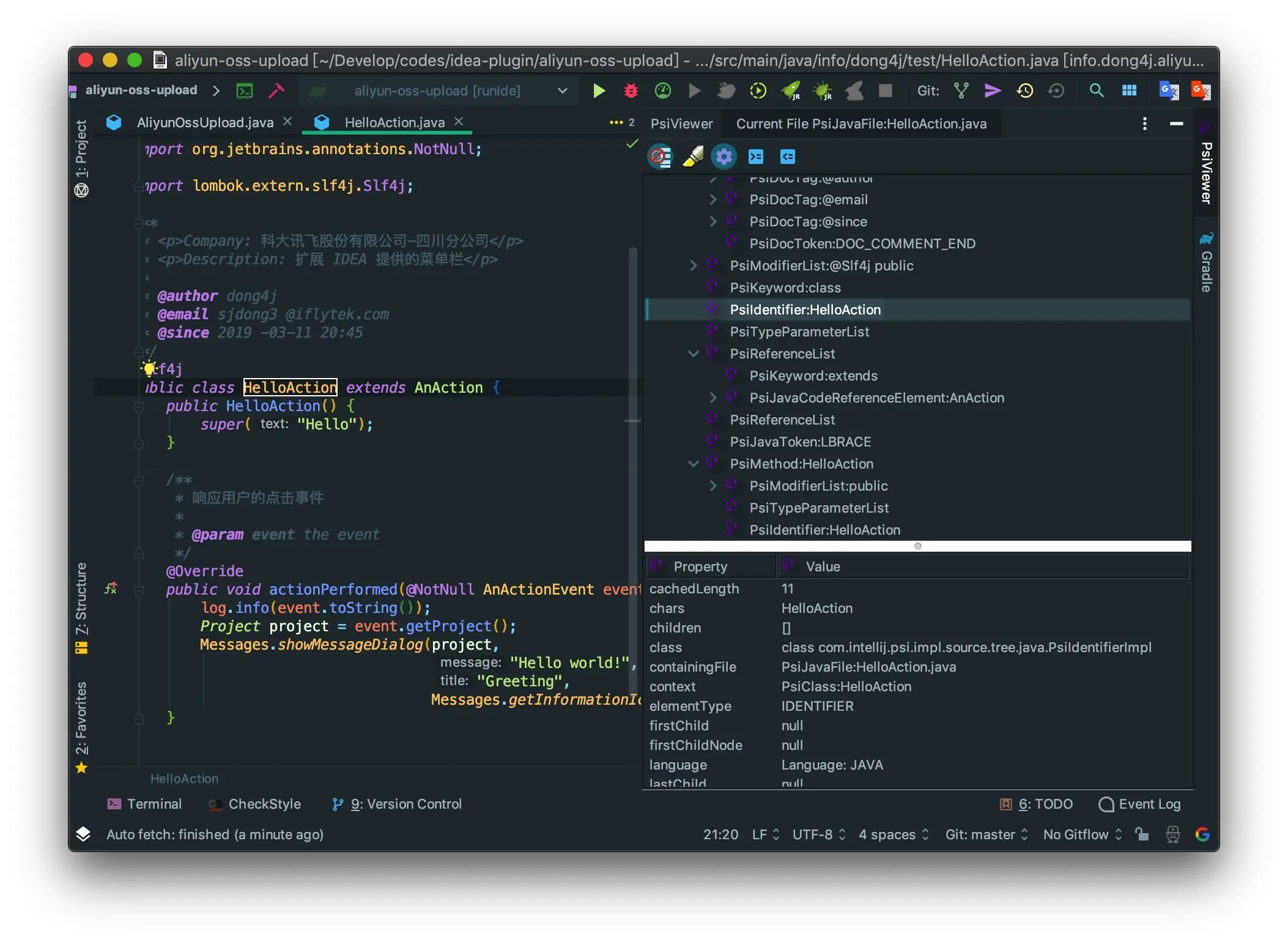1288x942 pixels.
Task: Open Search Everywhere magnifier icon
Action: pyautogui.click(x=1097, y=91)
